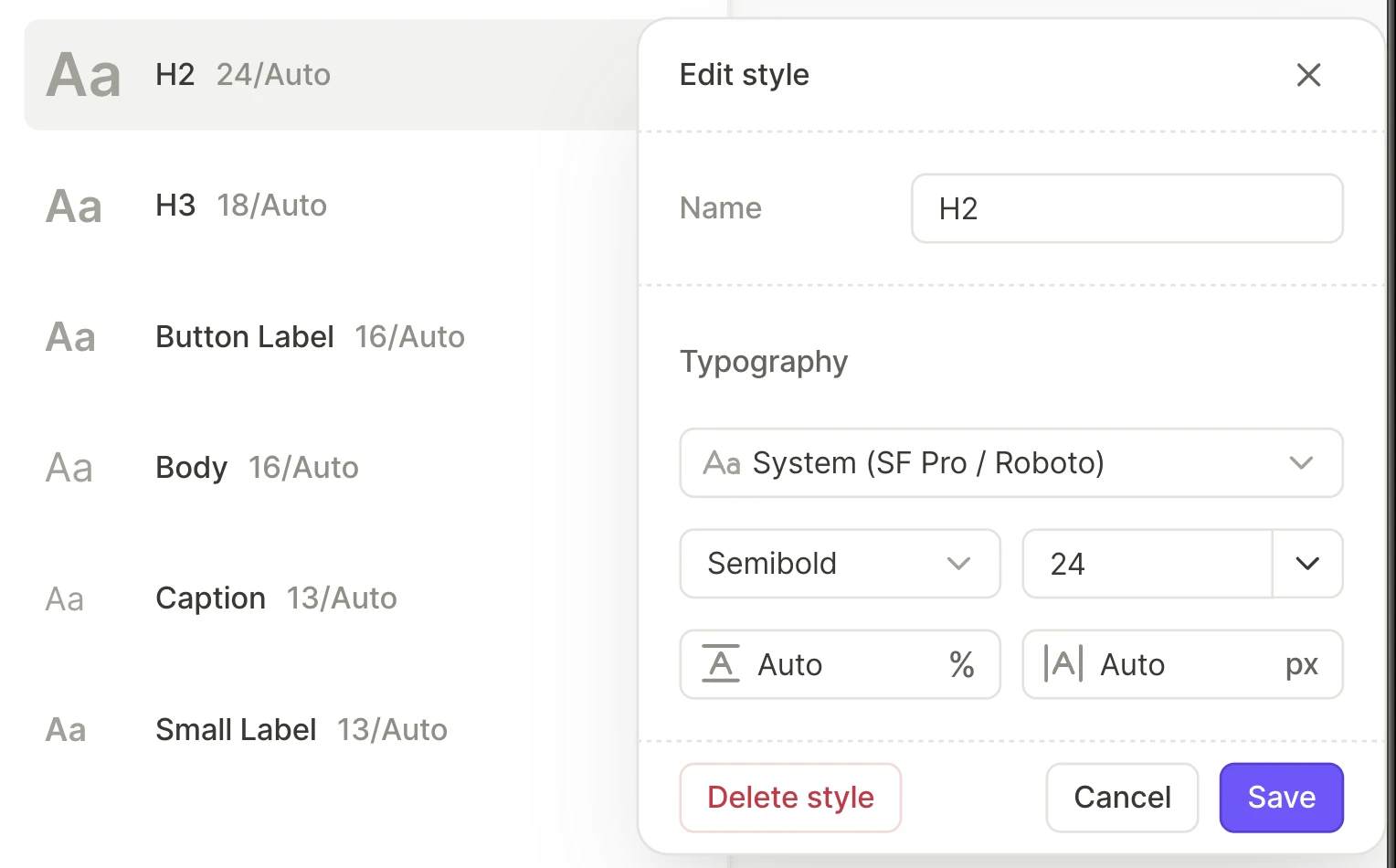Click the Aa icon in font family field
Screen dimensions: 1396x868
click(722, 463)
